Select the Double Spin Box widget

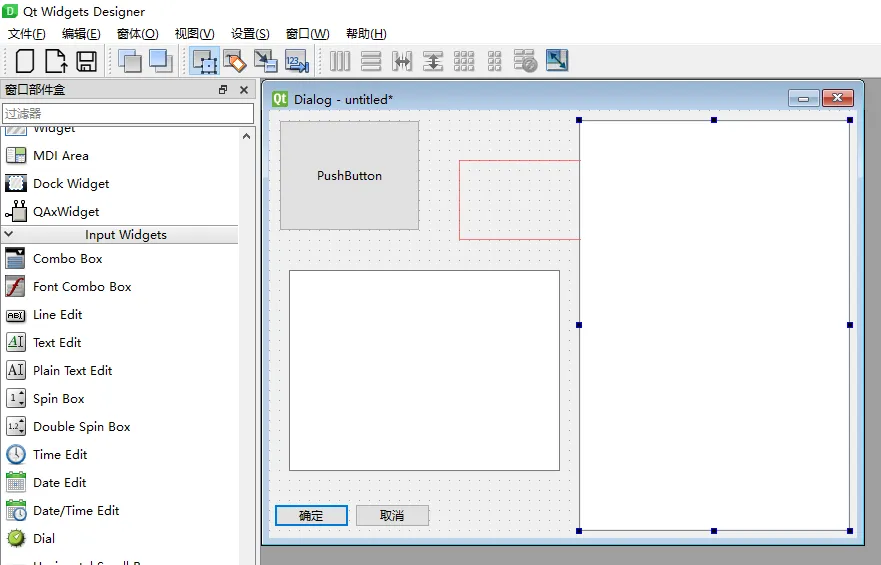click(x=81, y=427)
